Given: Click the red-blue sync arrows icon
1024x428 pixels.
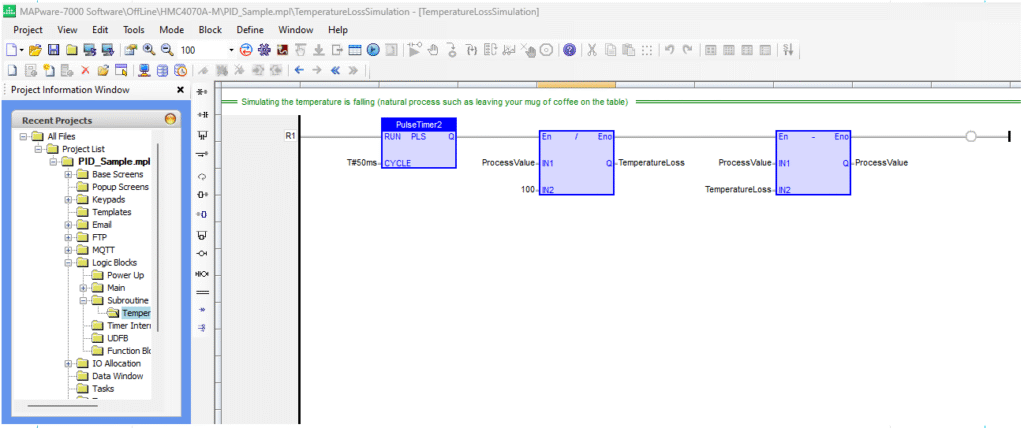Looking at the screenshot, I should [246, 50].
